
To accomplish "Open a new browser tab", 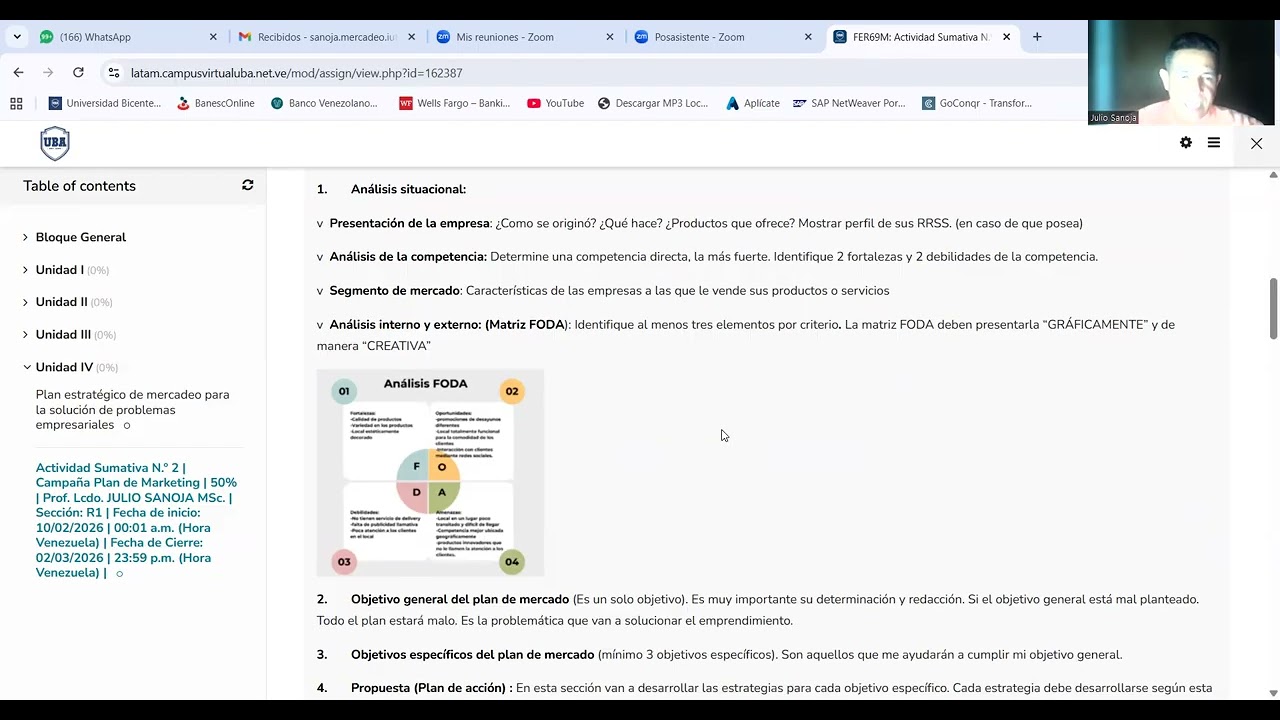I will [x=1037, y=37].
